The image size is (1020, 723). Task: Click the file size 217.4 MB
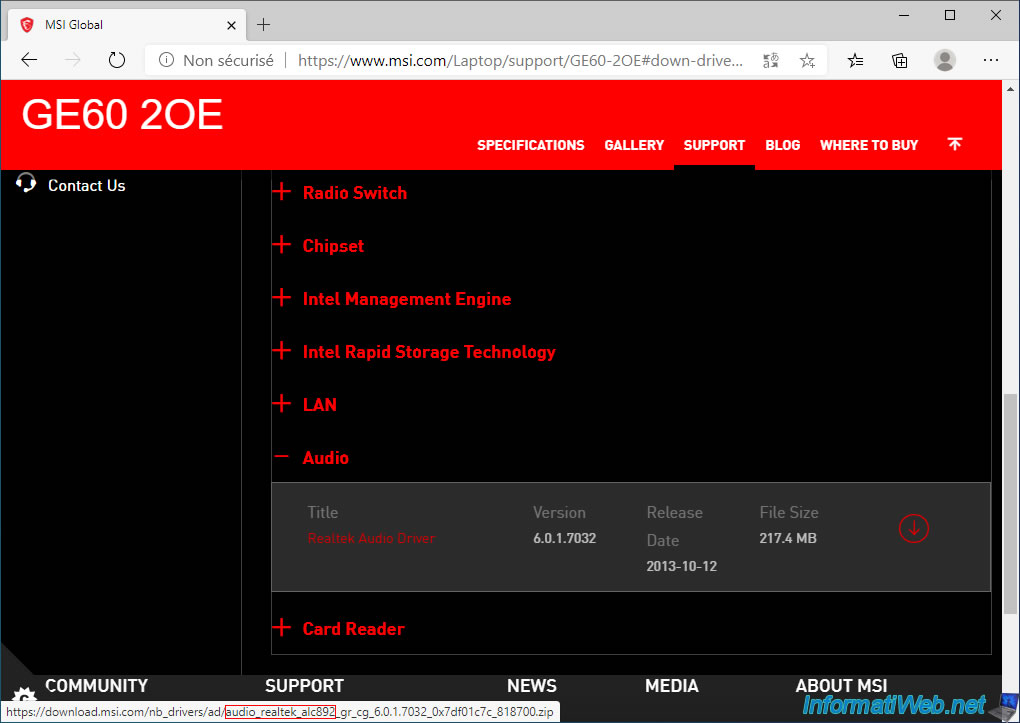point(788,538)
